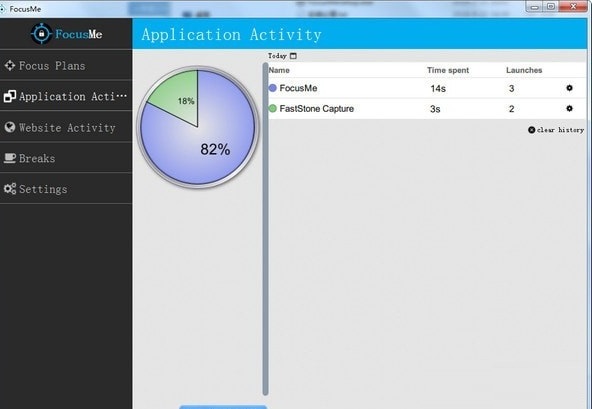
Task: Open gear options for FocusMe row
Action: coord(569,88)
